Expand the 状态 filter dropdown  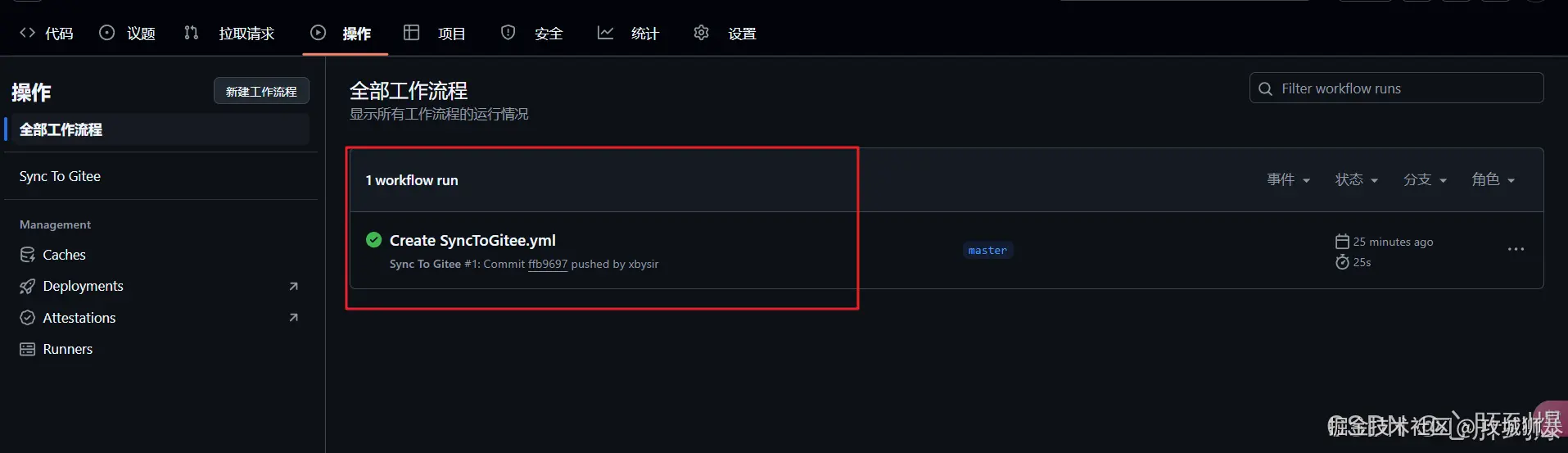[x=1356, y=180]
